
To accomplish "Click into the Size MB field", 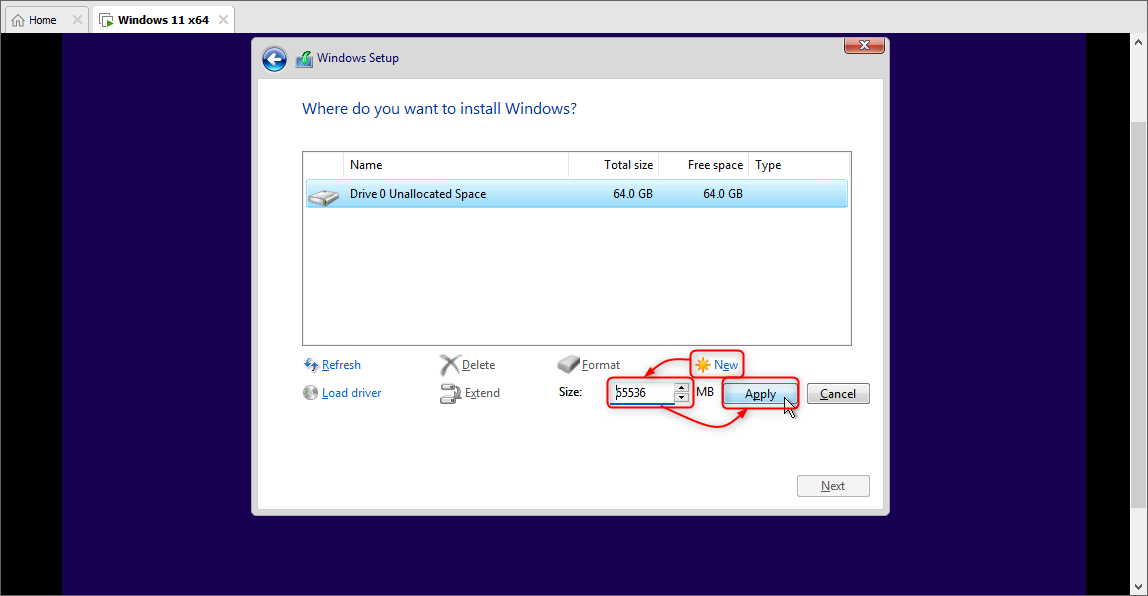I will point(642,393).
